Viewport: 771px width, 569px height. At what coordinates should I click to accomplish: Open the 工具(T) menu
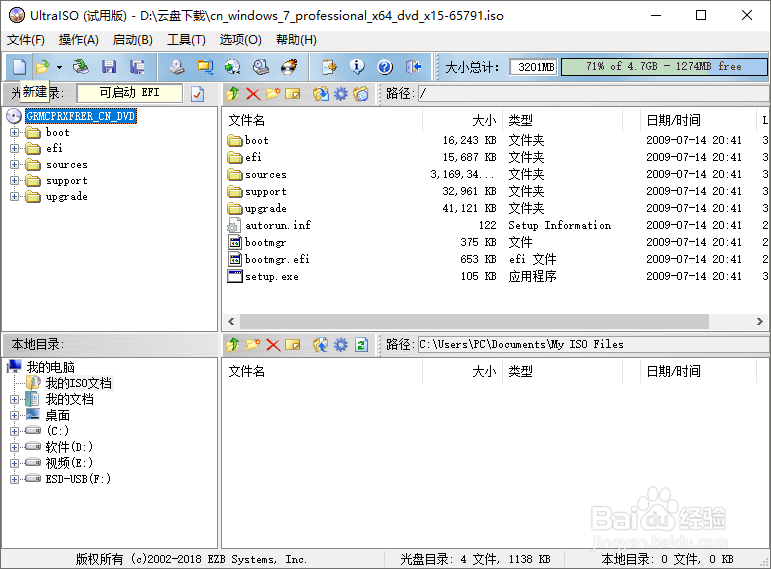coord(186,40)
